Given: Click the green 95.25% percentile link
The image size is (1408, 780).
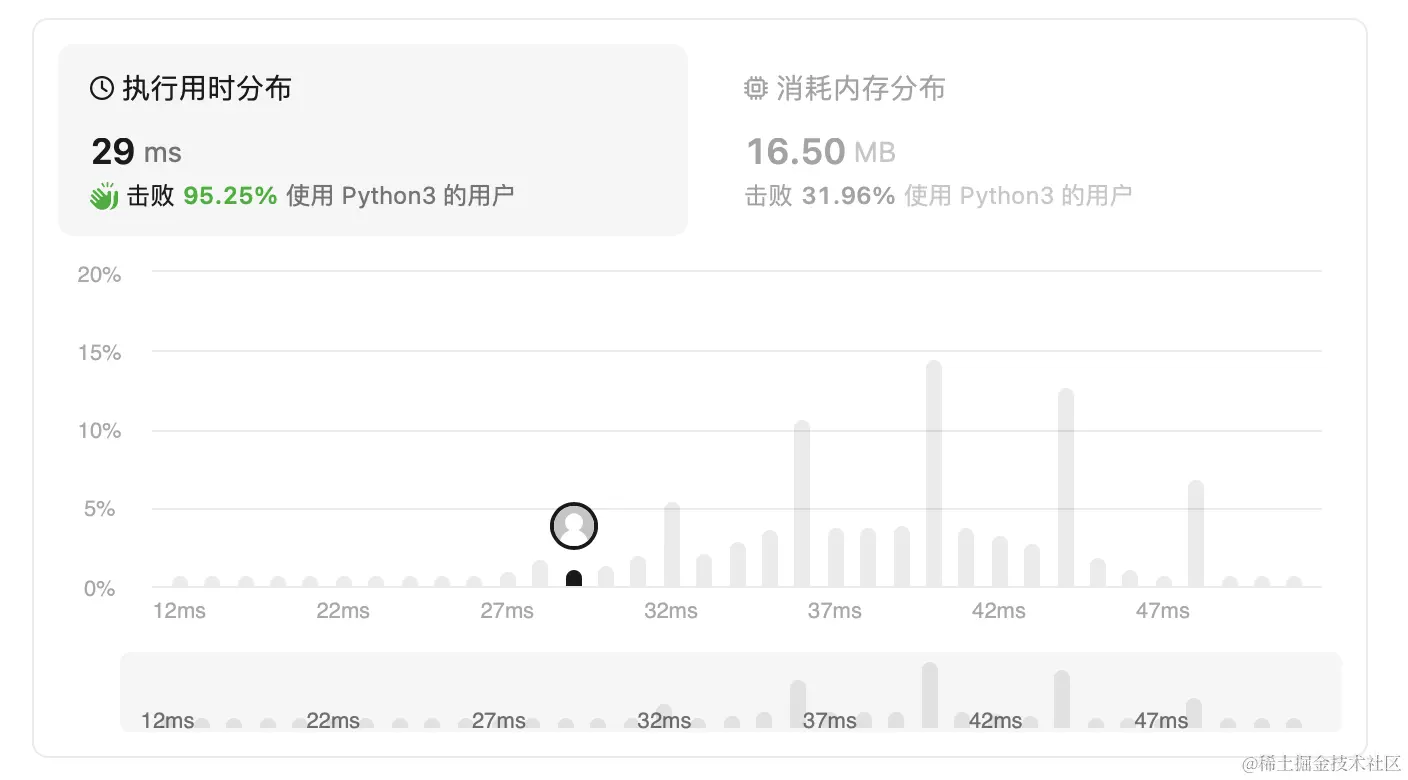Looking at the screenshot, I should tap(230, 195).
